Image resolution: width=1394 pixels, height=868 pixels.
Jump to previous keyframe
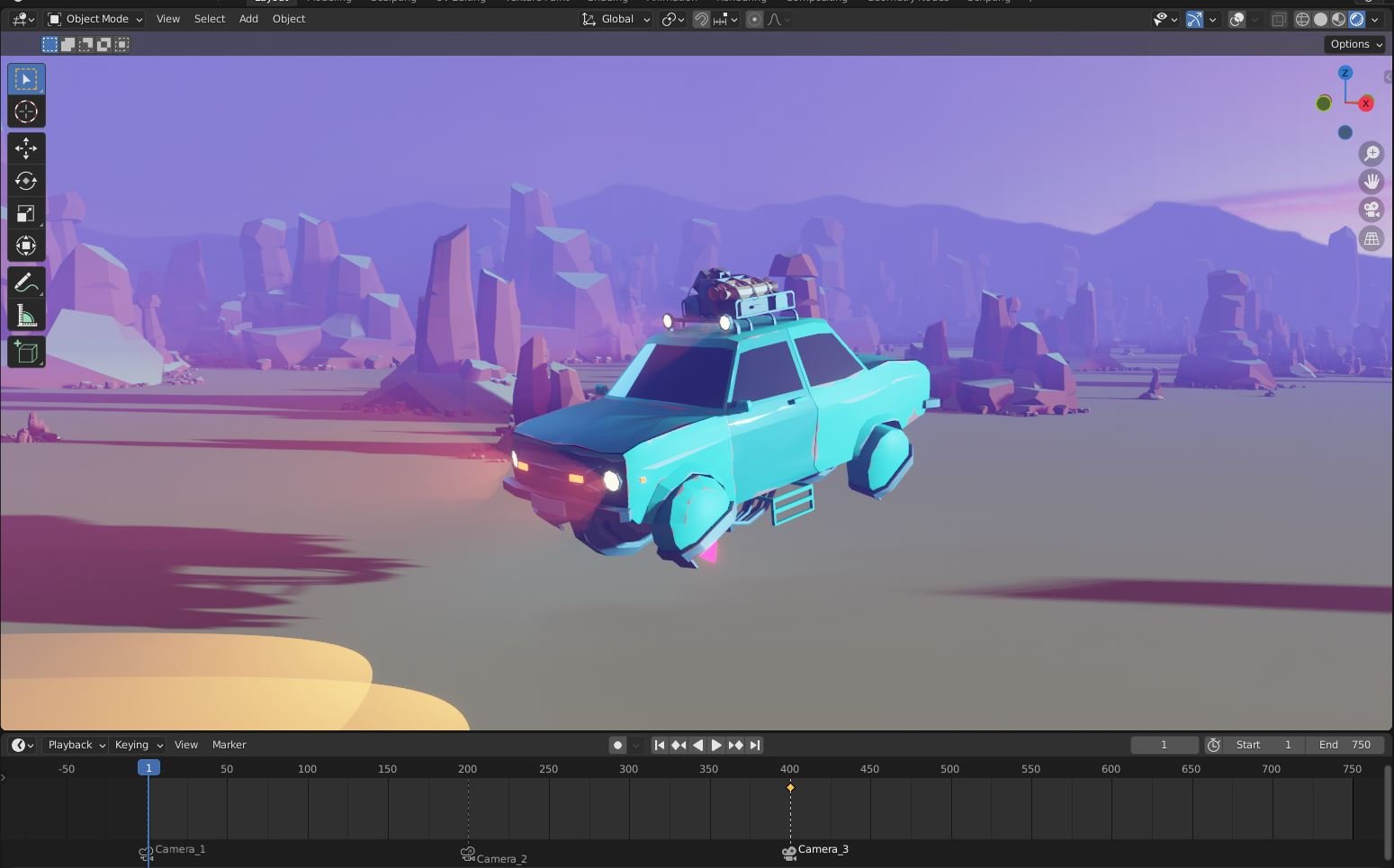679,745
